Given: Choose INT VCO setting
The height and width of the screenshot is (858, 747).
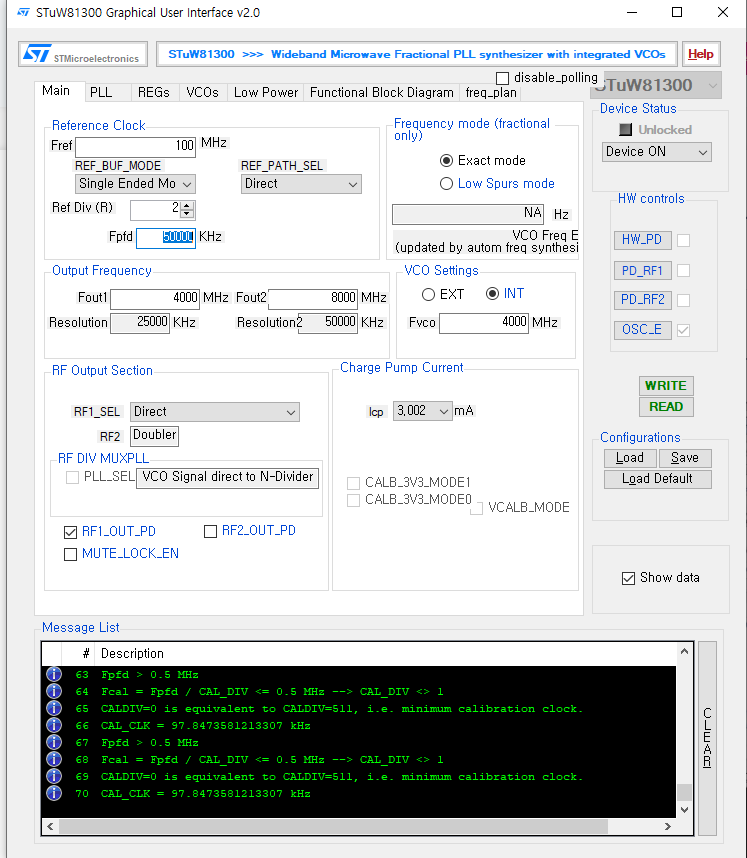Looking at the screenshot, I should (492, 293).
